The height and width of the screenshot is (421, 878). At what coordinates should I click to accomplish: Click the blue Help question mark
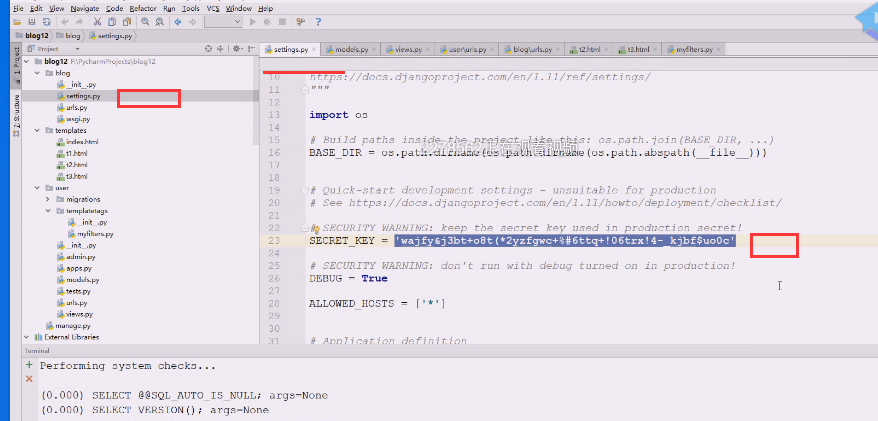click(x=318, y=22)
